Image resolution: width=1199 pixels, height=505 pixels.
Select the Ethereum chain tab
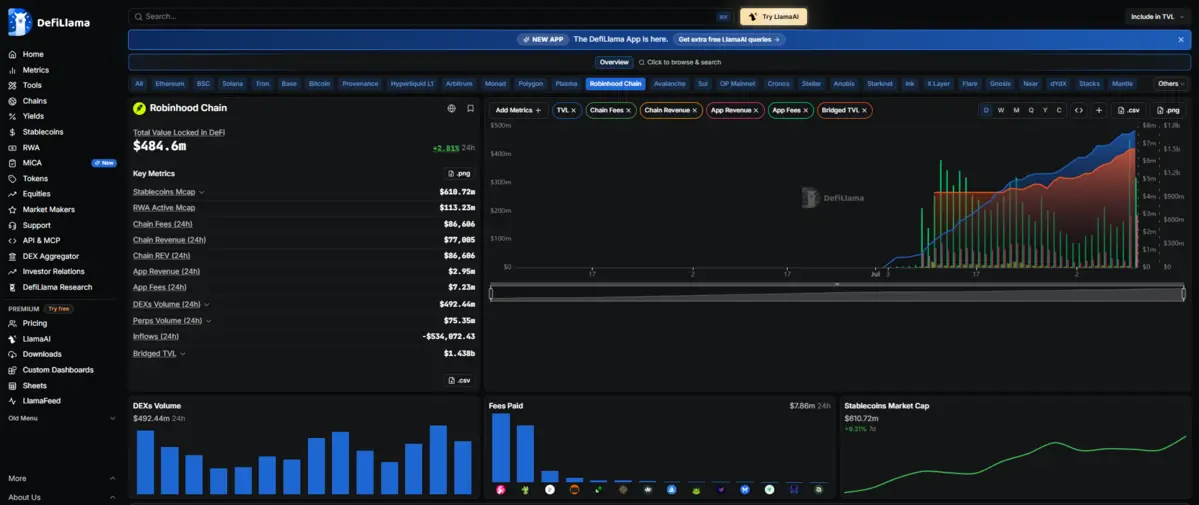tap(170, 84)
